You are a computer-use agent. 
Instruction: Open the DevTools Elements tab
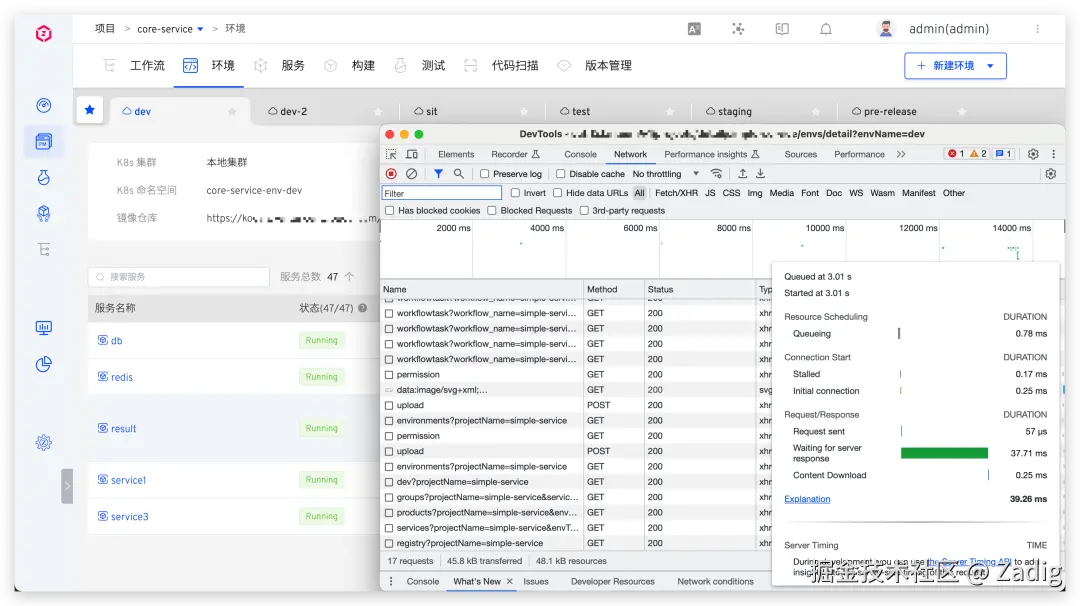(x=456, y=154)
